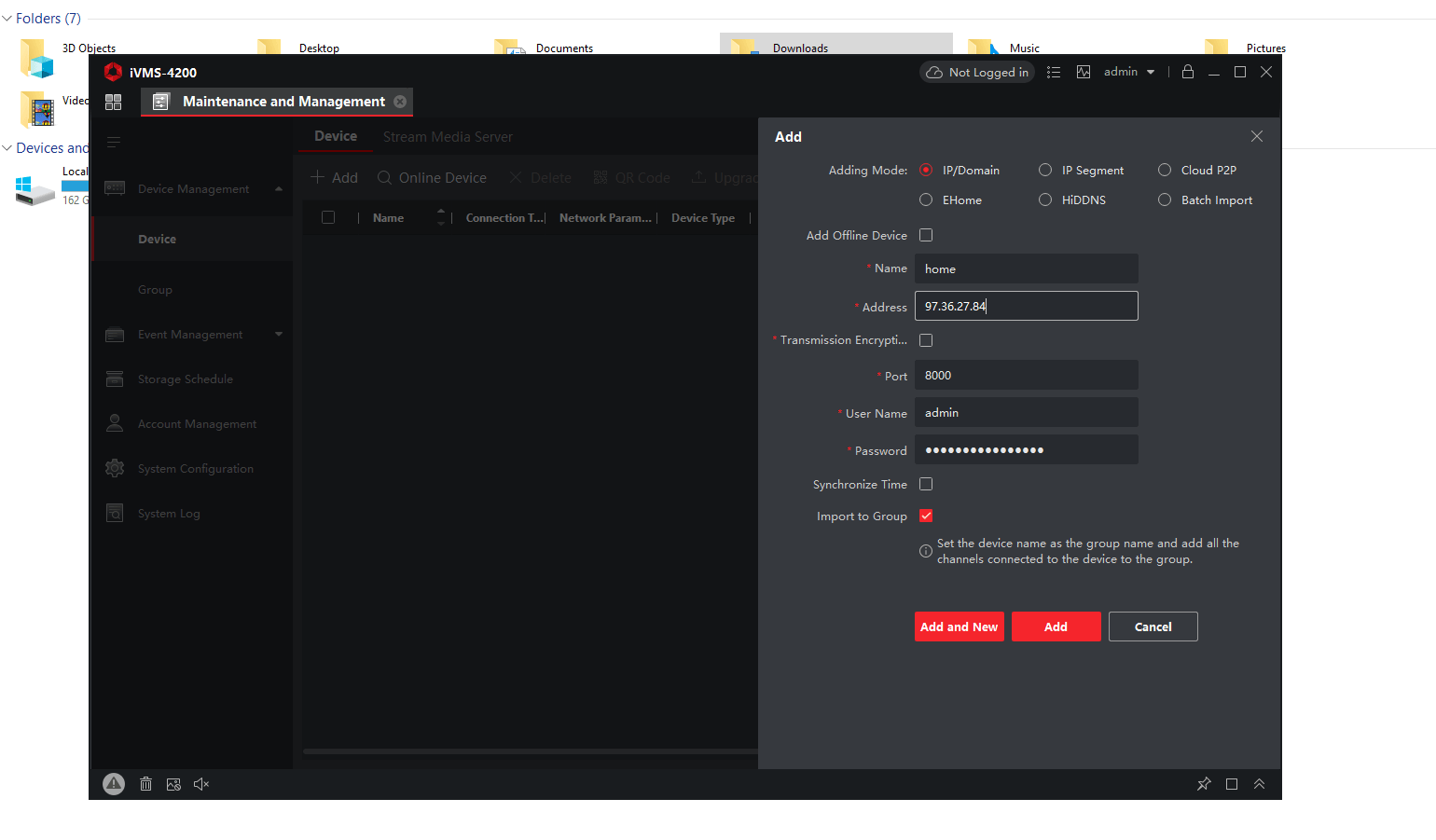Screen dimensions: 1436x840
Task: Switch to the Device tab
Action: coord(336,136)
